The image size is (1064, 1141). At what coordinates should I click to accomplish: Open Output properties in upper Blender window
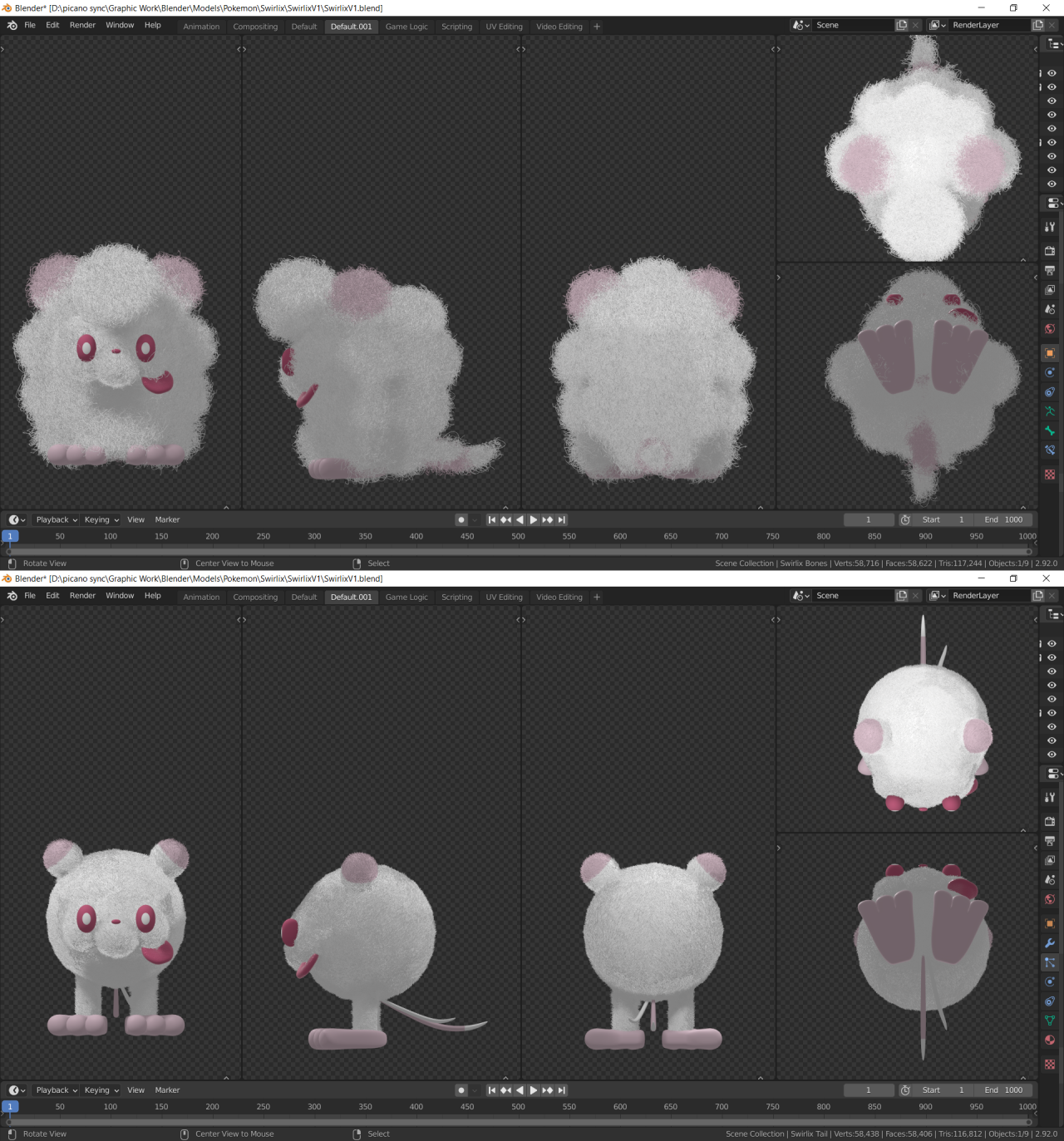coord(1050,270)
